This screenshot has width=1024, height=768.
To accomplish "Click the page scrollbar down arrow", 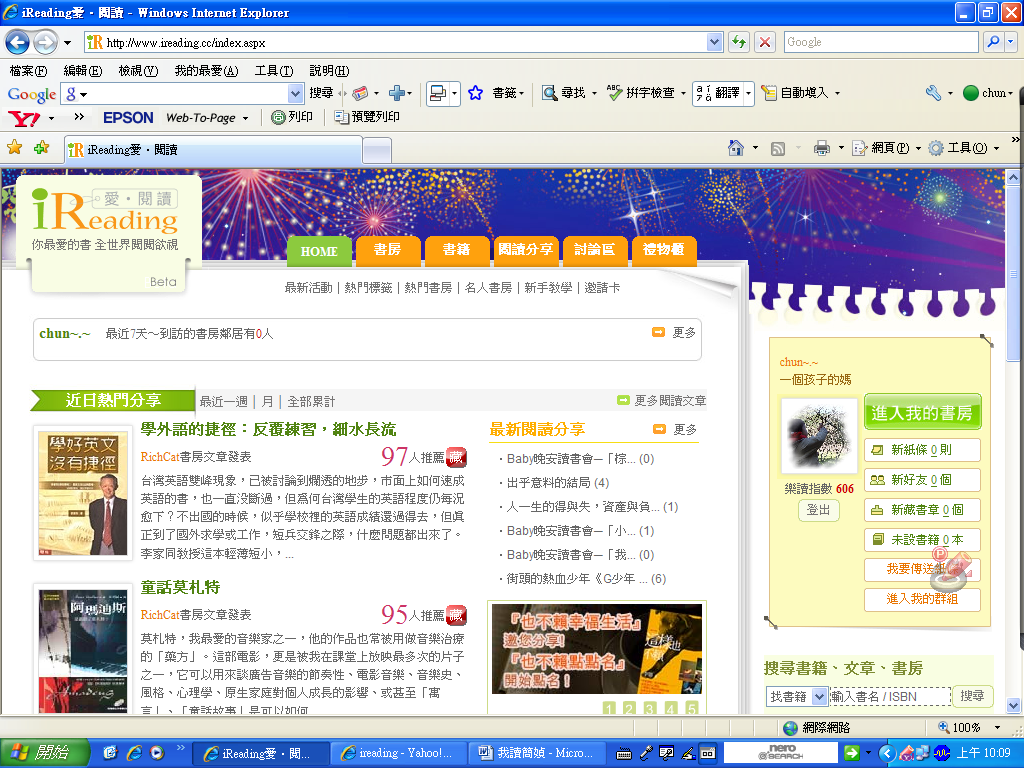I will pos(1014,705).
